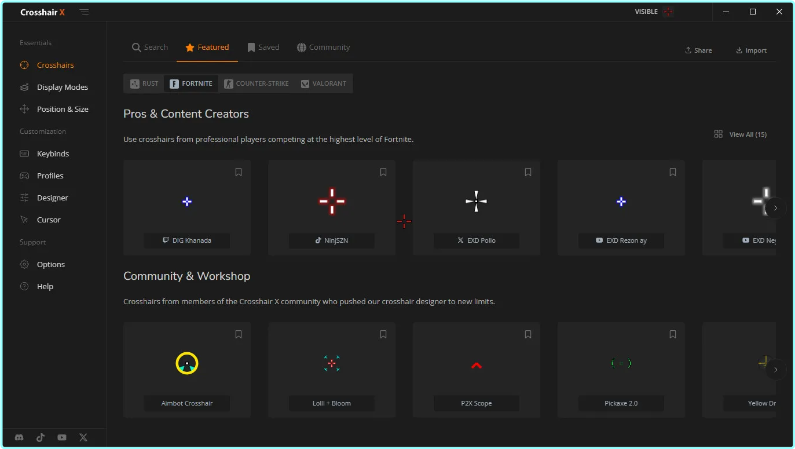Switch to the Saved tab

264,47
